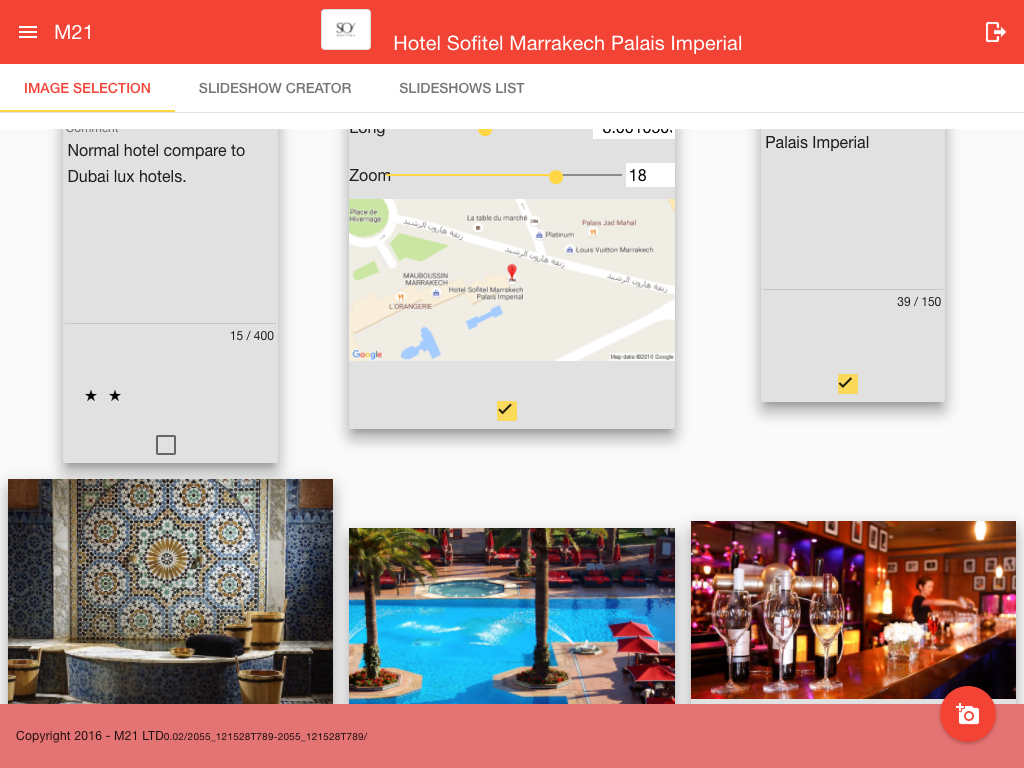Select the mosaic fountain photo
The image size is (1024, 768).
(170, 590)
